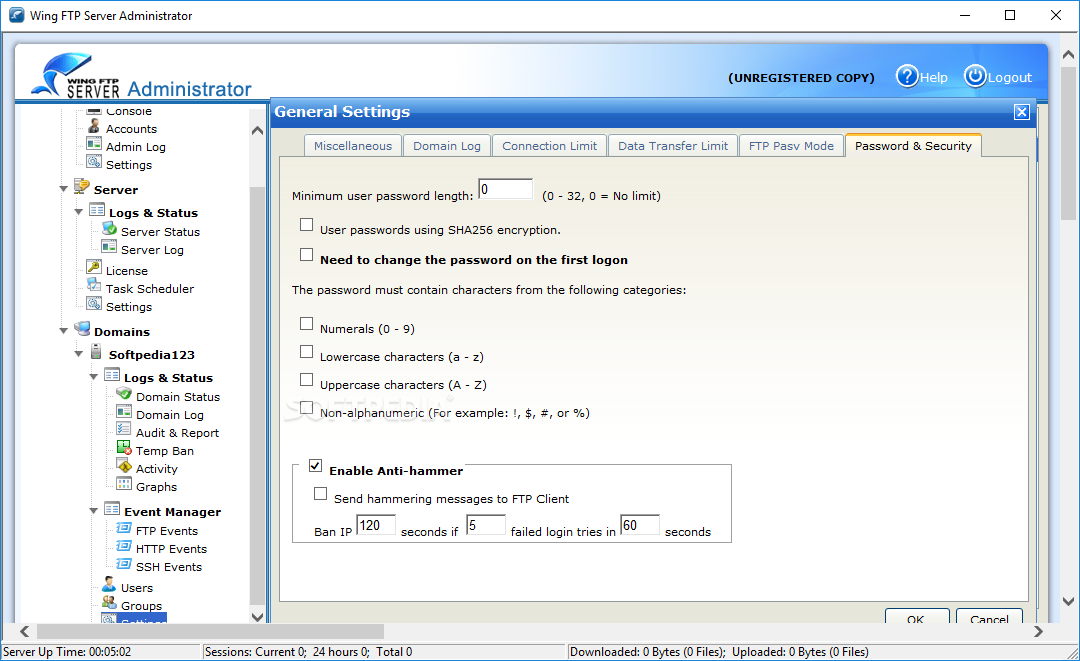The height and width of the screenshot is (661, 1080).
Task: Confirm settings with OK button
Action: point(917,617)
